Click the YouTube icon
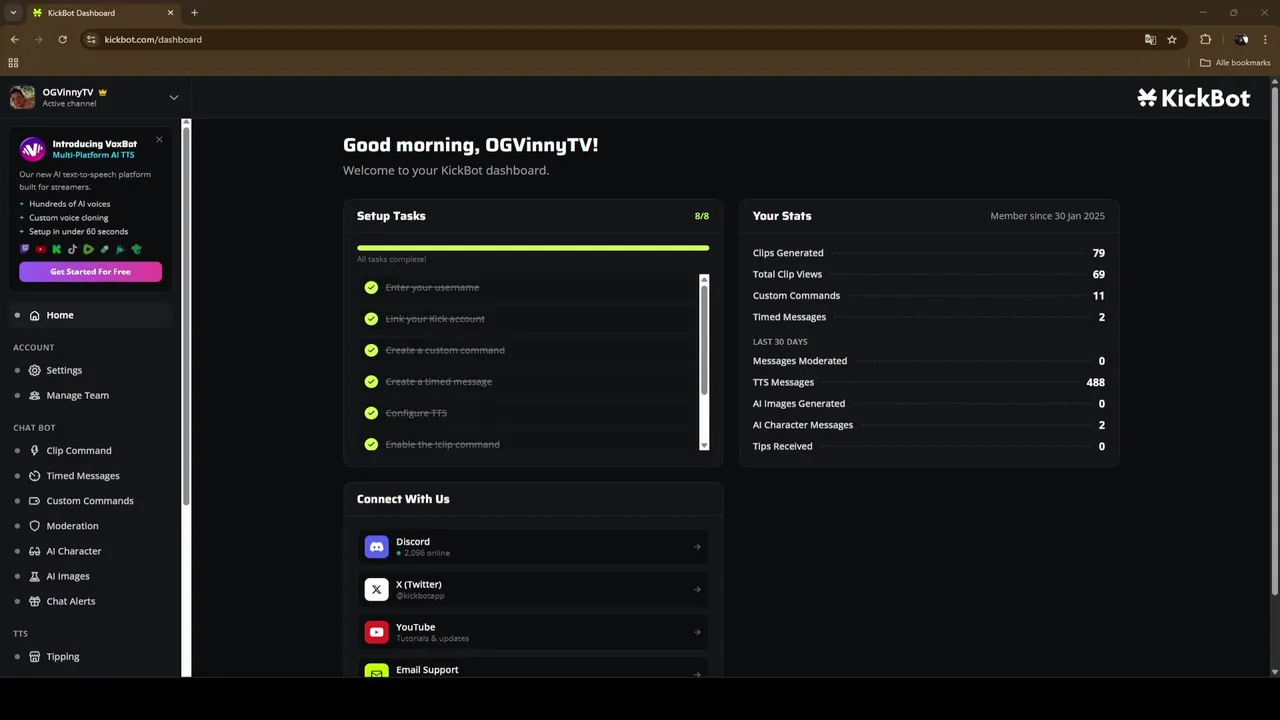 pos(376,632)
